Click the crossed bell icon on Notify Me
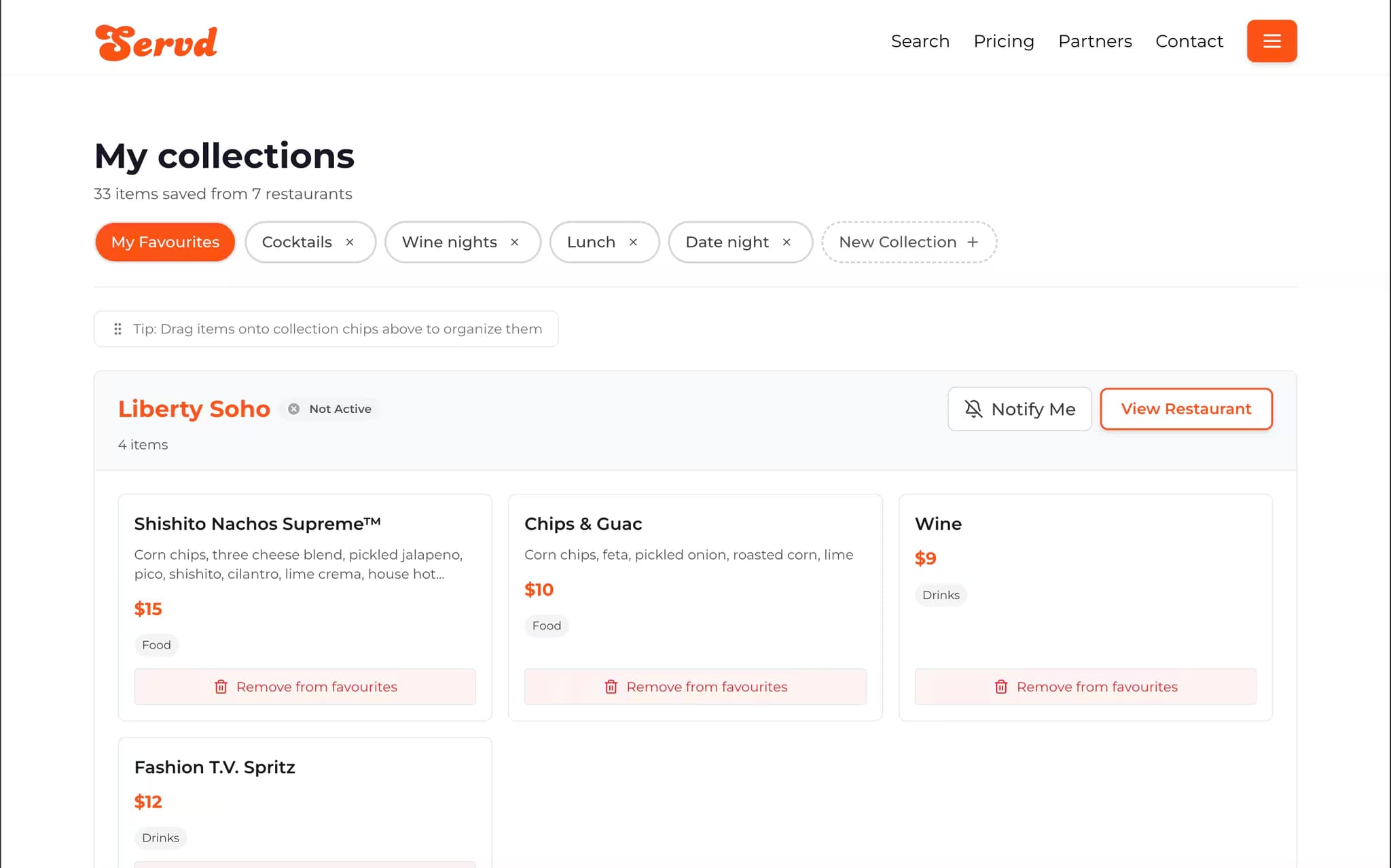Viewport: 1391px width, 868px height. pyautogui.click(x=973, y=409)
